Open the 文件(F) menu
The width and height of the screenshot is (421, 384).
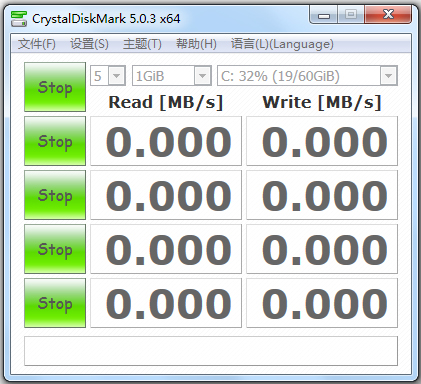(37, 44)
